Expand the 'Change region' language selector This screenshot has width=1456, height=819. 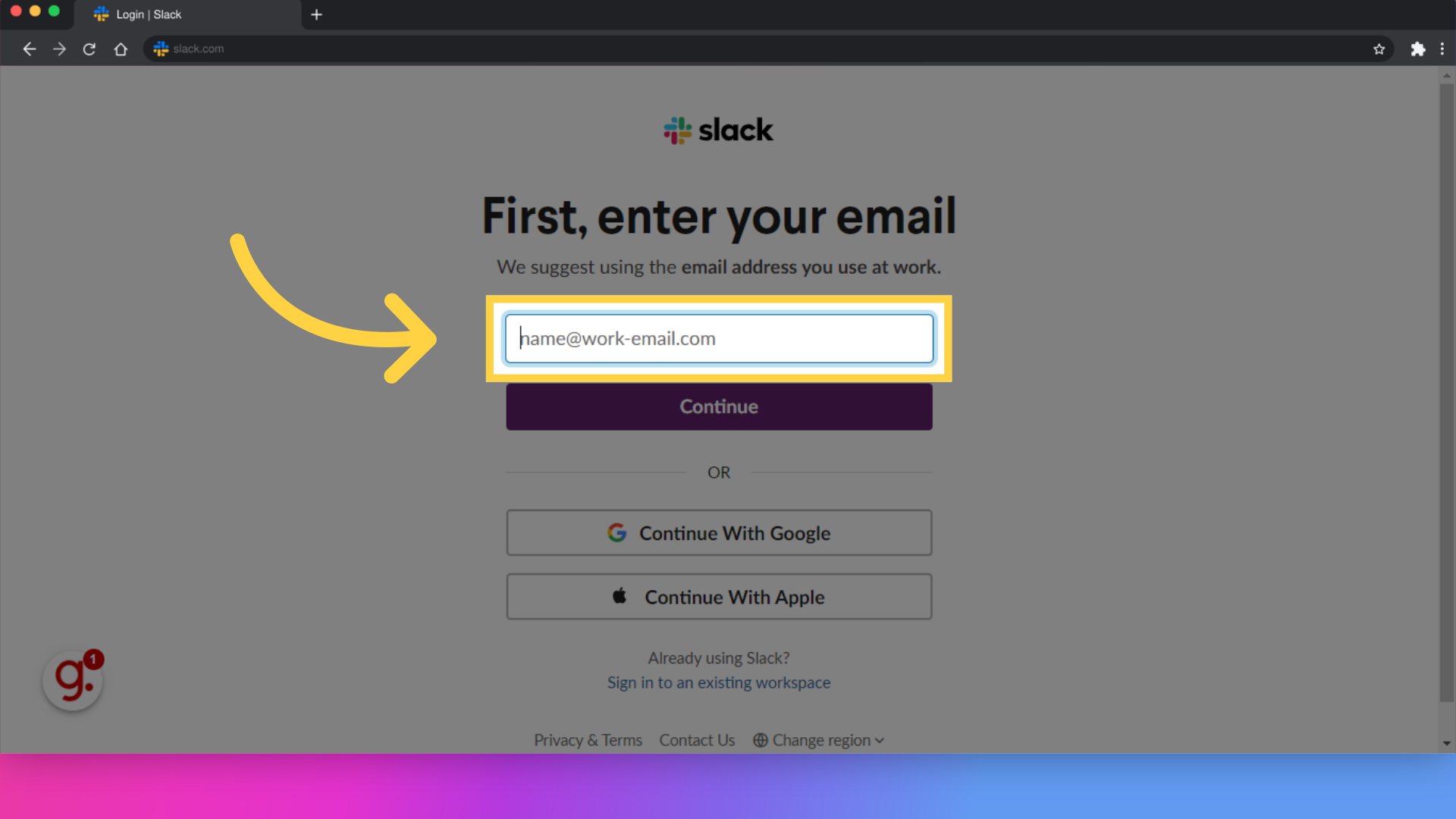[818, 739]
